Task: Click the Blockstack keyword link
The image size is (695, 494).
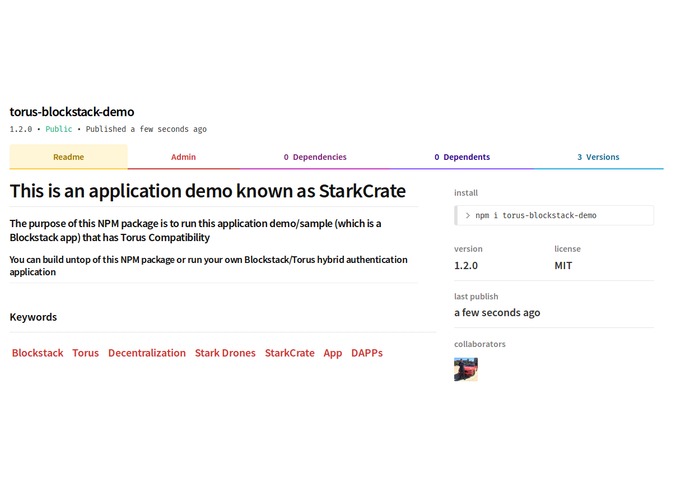Action: point(38,353)
